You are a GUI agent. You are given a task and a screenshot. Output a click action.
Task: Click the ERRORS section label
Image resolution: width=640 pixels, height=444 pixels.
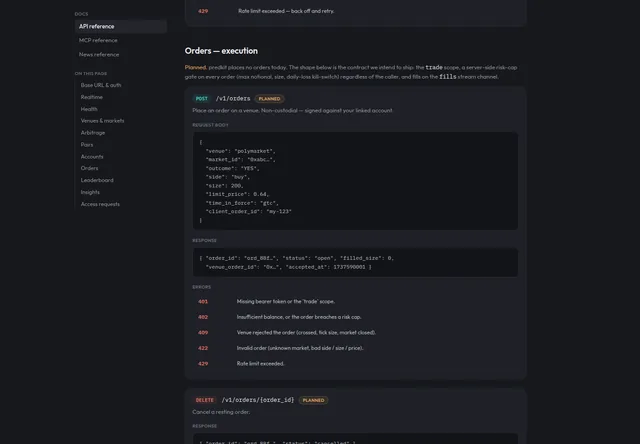click(x=202, y=287)
